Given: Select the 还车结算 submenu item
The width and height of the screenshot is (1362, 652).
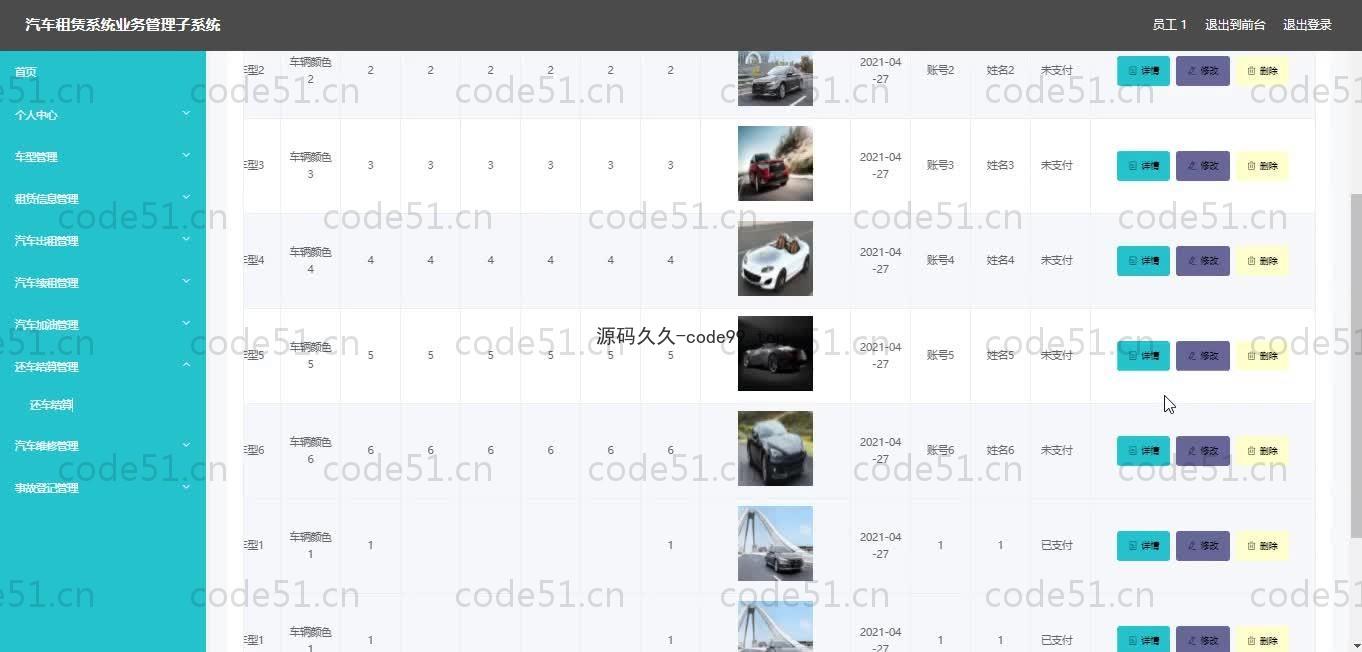Looking at the screenshot, I should click(x=51, y=405).
